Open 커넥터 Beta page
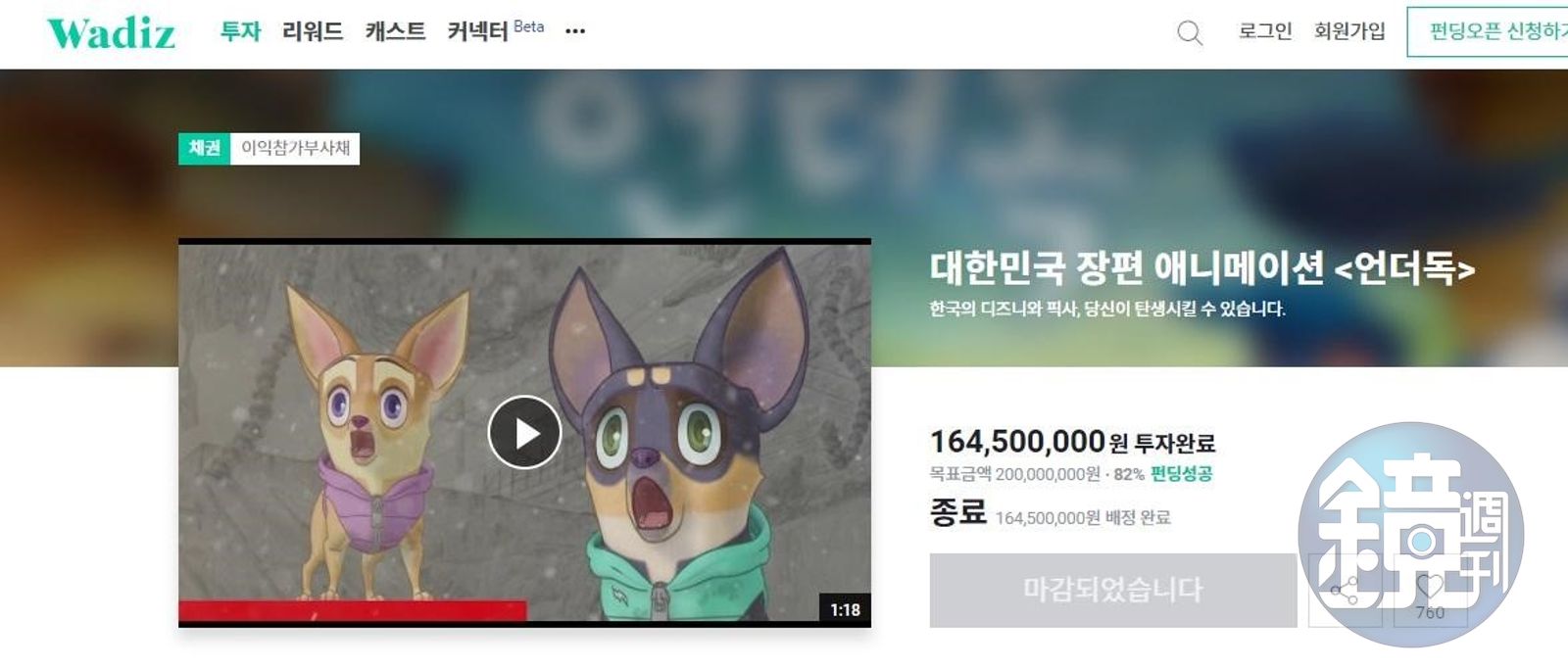Image resolution: width=1568 pixels, height=669 pixels. [496, 30]
